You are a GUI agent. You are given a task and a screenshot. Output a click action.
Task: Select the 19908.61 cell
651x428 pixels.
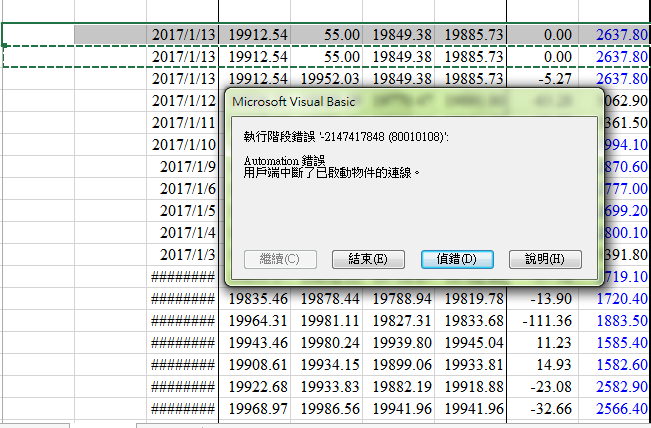pyautogui.click(x=255, y=364)
